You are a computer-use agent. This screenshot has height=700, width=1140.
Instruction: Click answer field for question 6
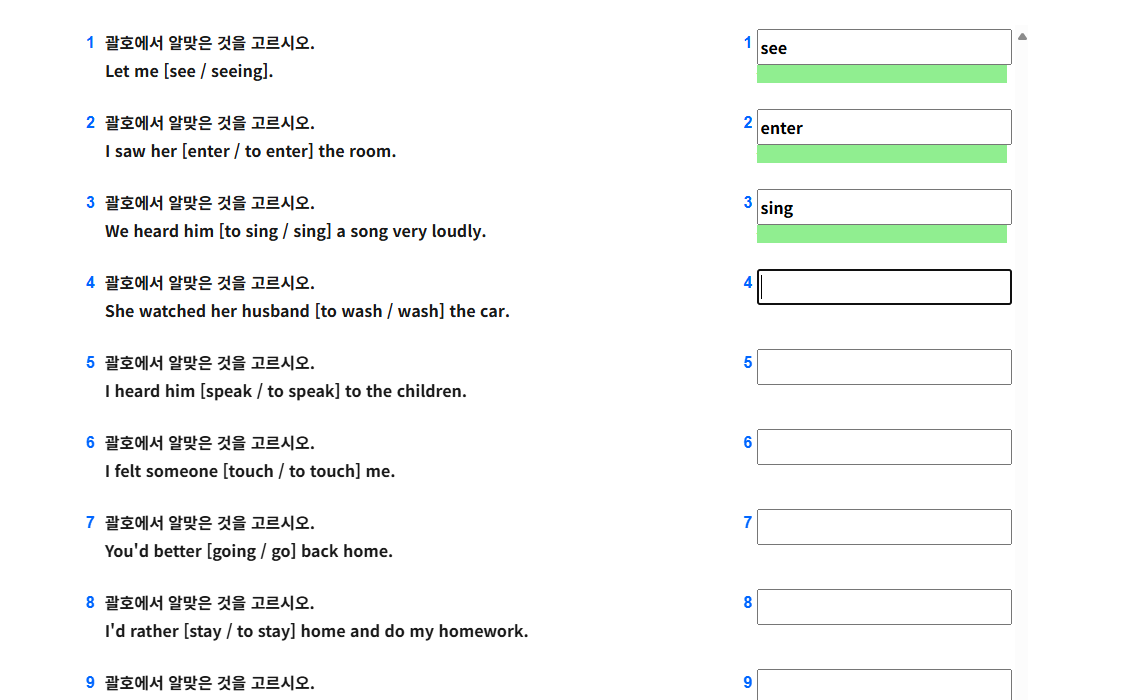[884, 447]
